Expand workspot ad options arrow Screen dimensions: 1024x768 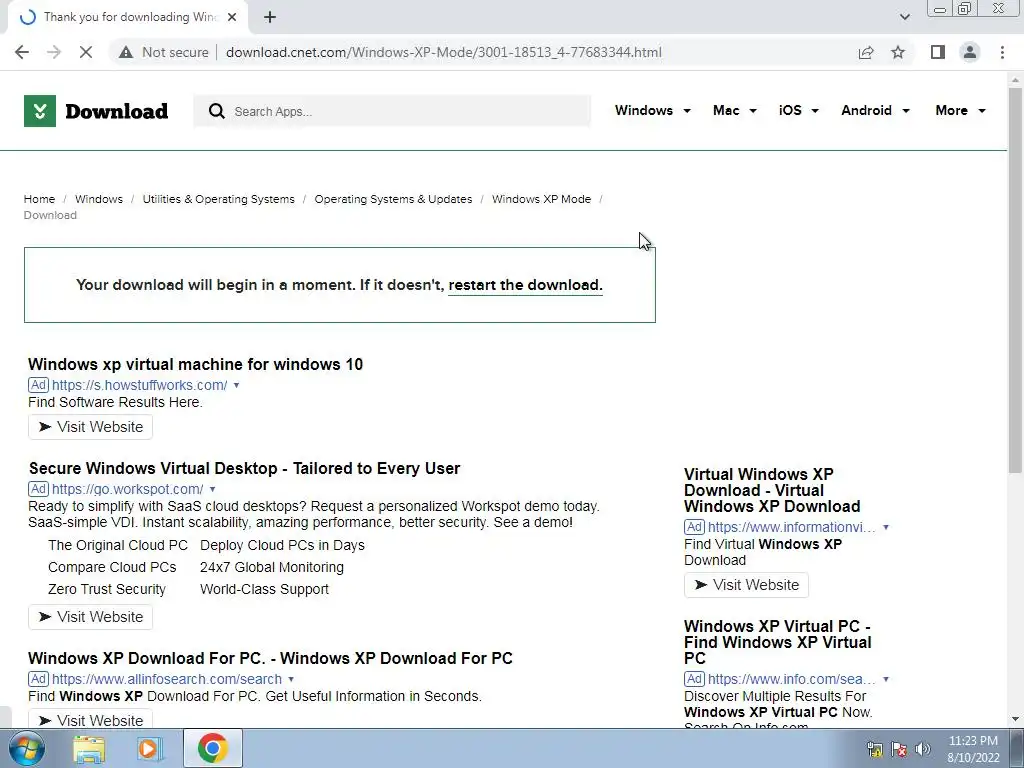coord(212,489)
